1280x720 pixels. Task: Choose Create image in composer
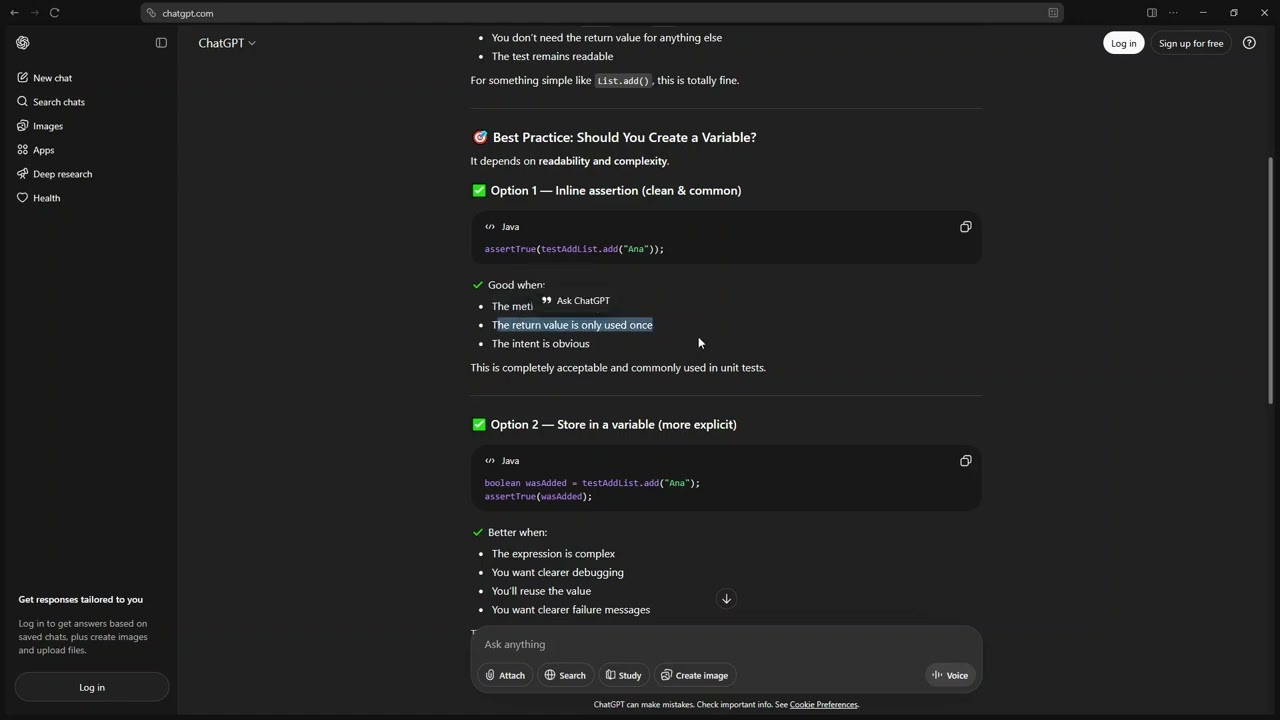point(694,675)
